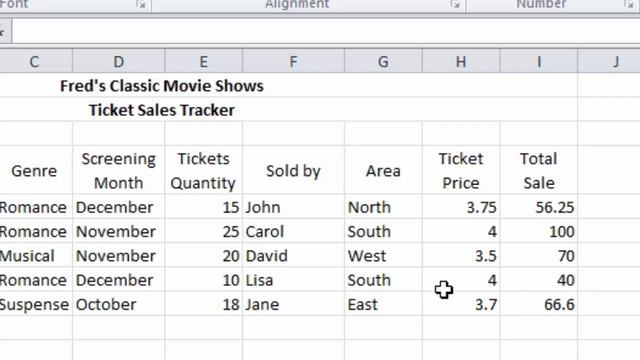Select column G header

tap(383, 62)
